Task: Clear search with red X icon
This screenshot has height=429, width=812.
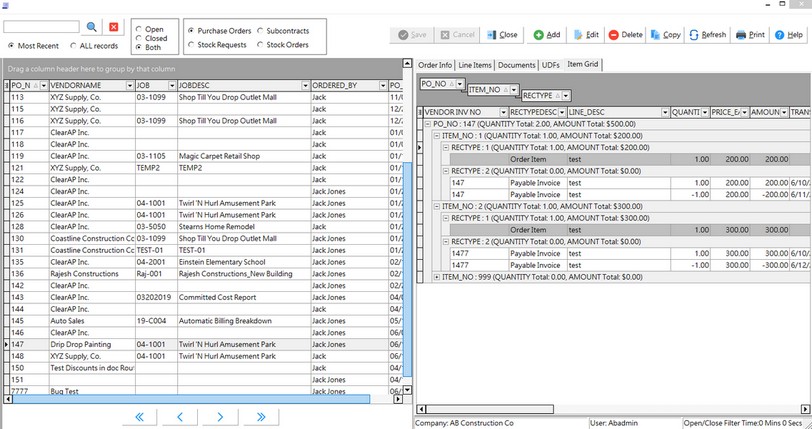Action: (x=114, y=27)
